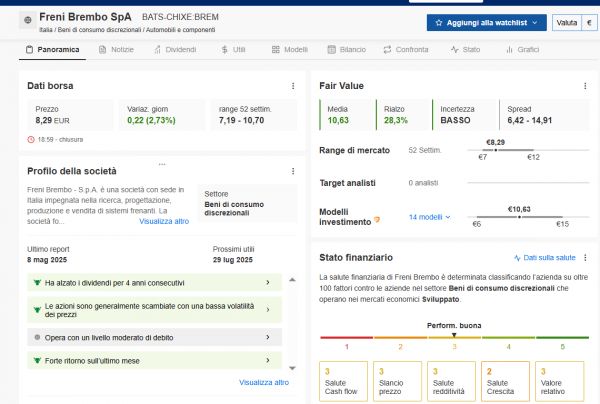The width and height of the screenshot is (600, 404).
Task: Click Visualizza altro in company description
Action: 164,221
